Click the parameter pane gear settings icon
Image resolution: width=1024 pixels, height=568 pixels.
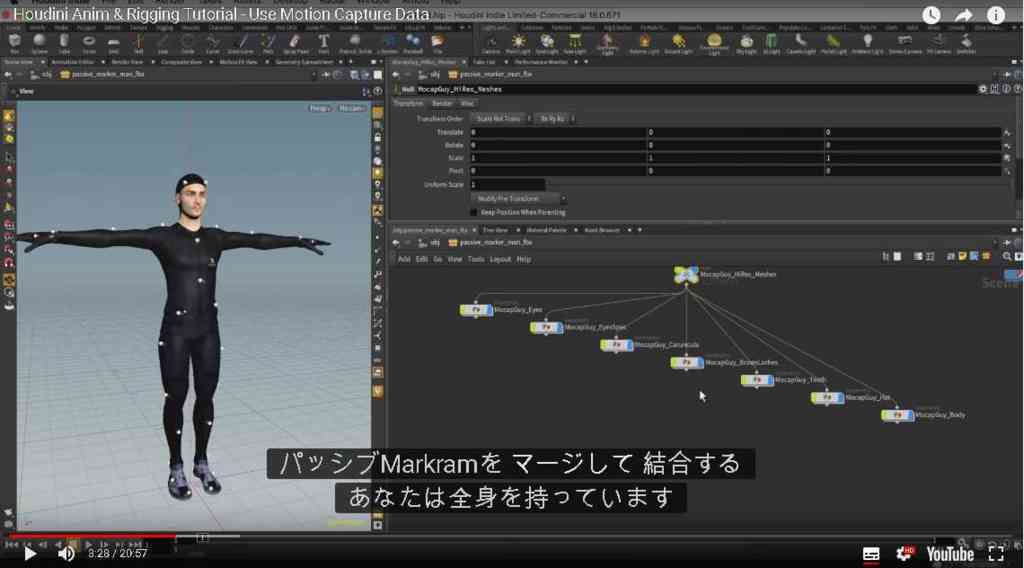pyautogui.click(x=983, y=89)
